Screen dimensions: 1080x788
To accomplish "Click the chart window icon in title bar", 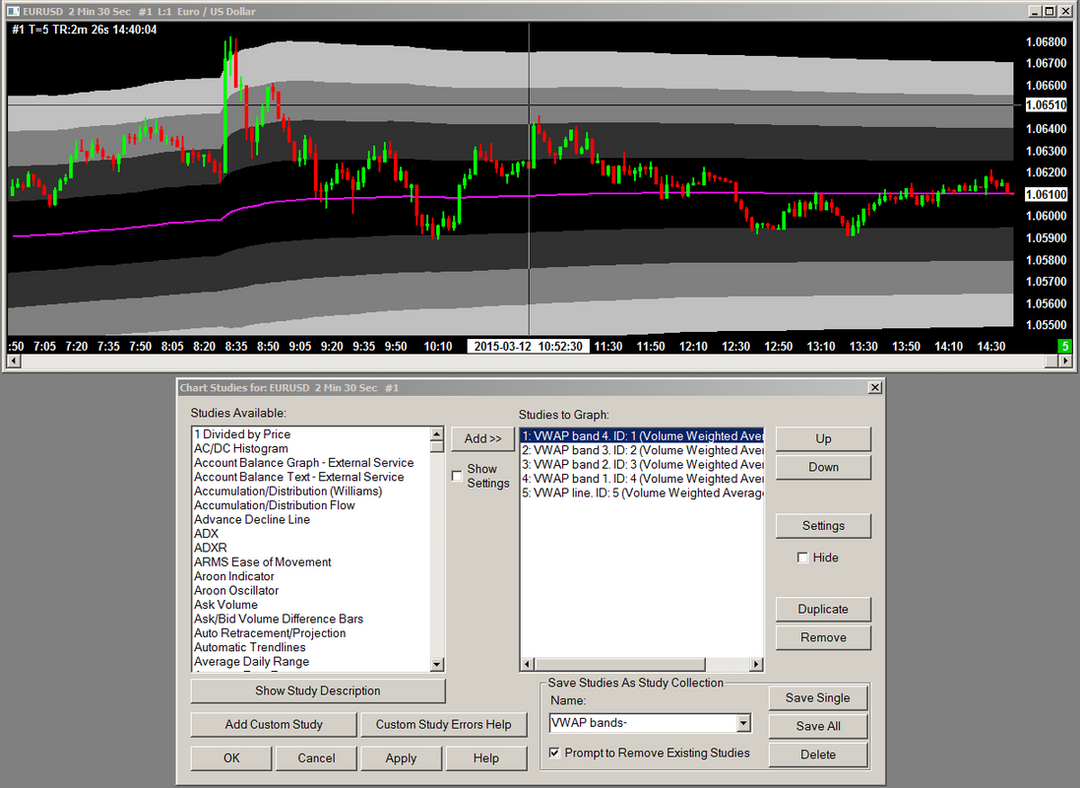I will (x=13, y=11).
